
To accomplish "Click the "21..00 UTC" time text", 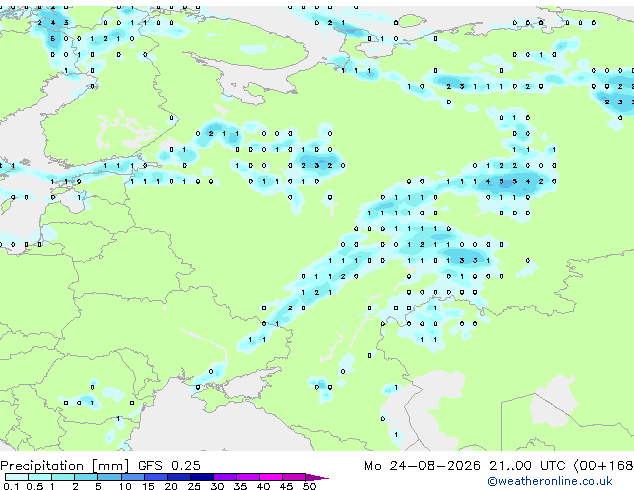I will (x=527, y=466).
